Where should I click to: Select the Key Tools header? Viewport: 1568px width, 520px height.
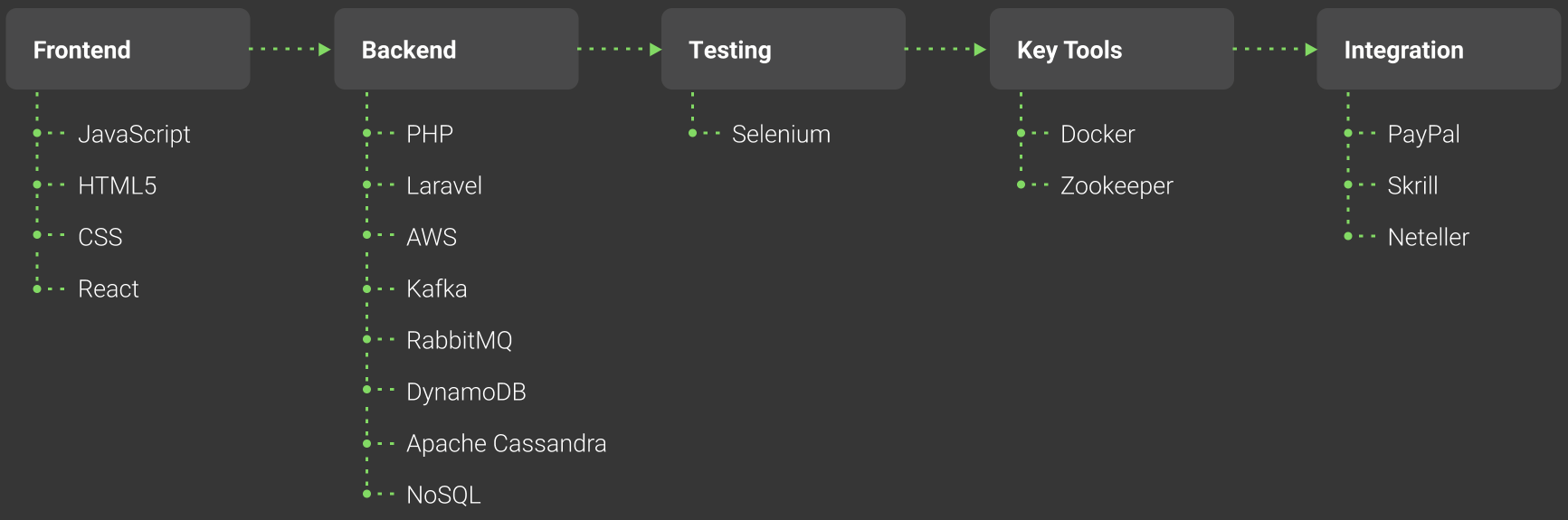tap(1111, 49)
